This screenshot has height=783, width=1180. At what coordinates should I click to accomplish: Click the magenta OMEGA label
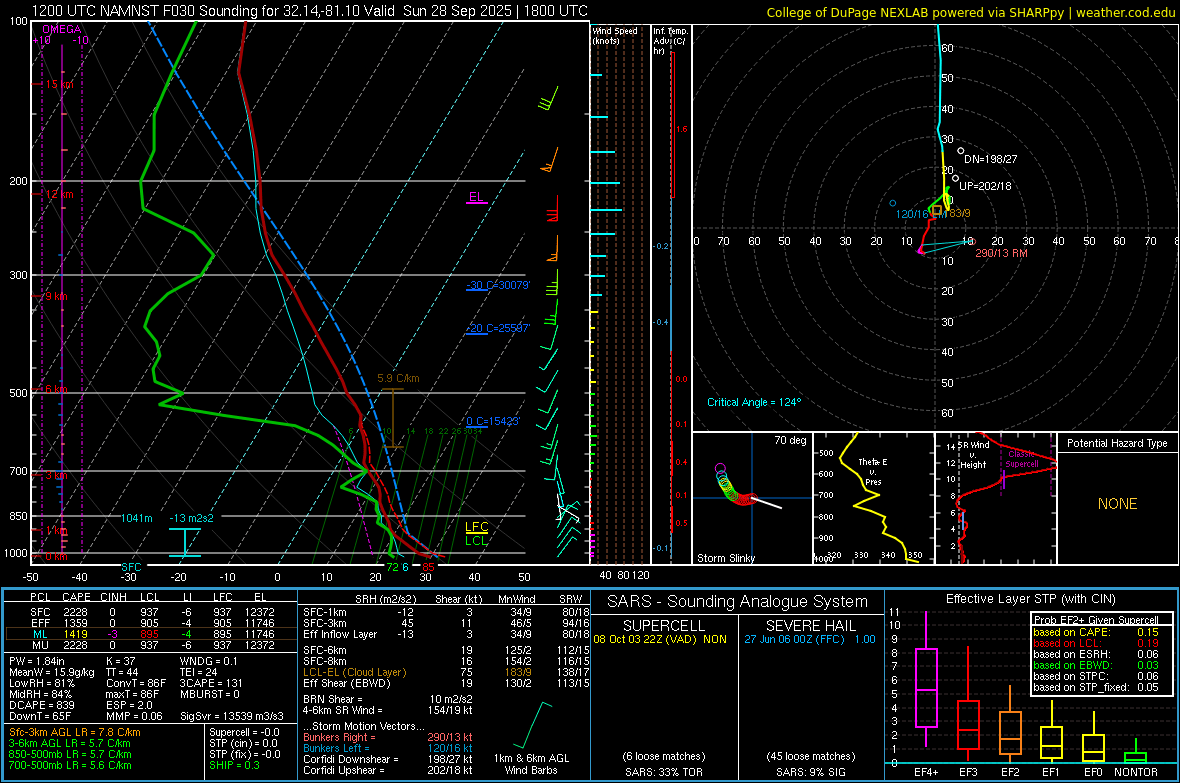click(62, 29)
